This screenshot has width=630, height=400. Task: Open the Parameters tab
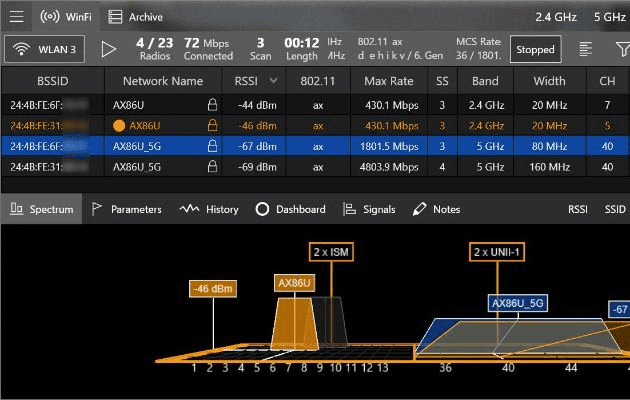126,209
